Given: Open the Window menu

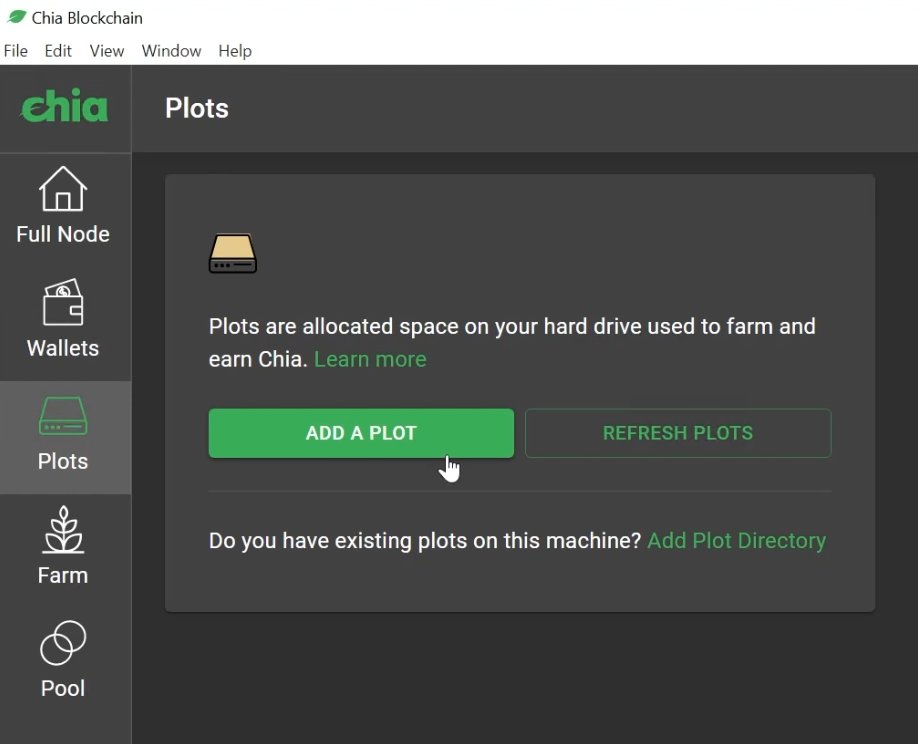Looking at the screenshot, I should tap(171, 51).
